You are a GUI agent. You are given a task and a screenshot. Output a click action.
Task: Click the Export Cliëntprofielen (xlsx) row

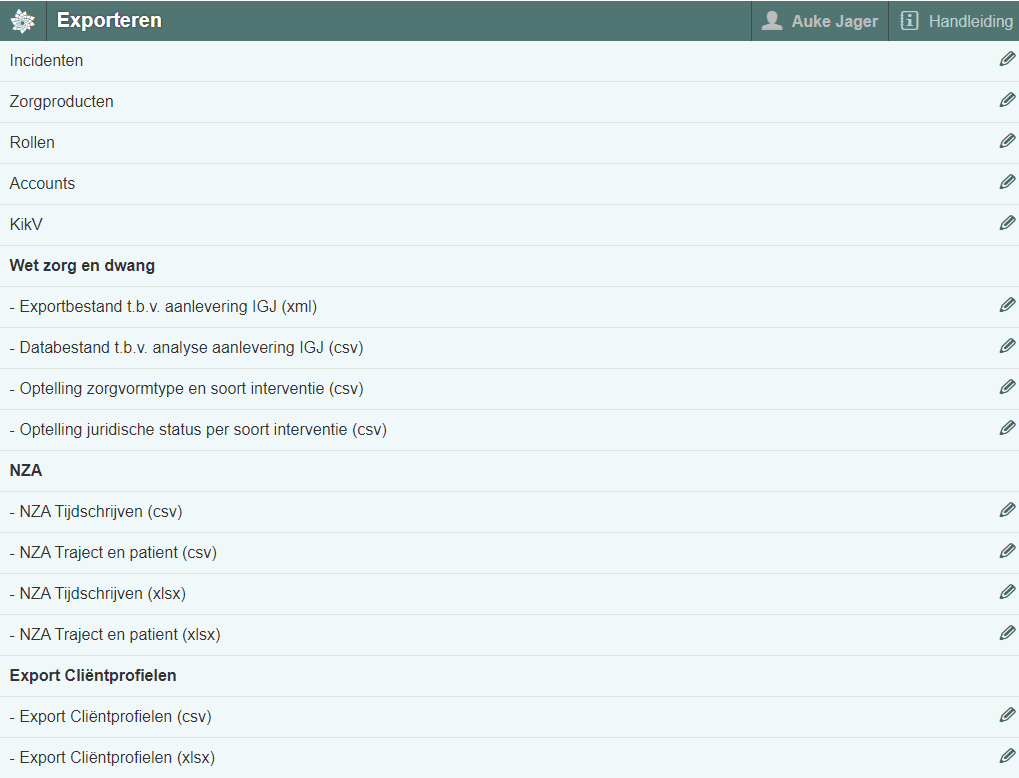pos(117,758)
